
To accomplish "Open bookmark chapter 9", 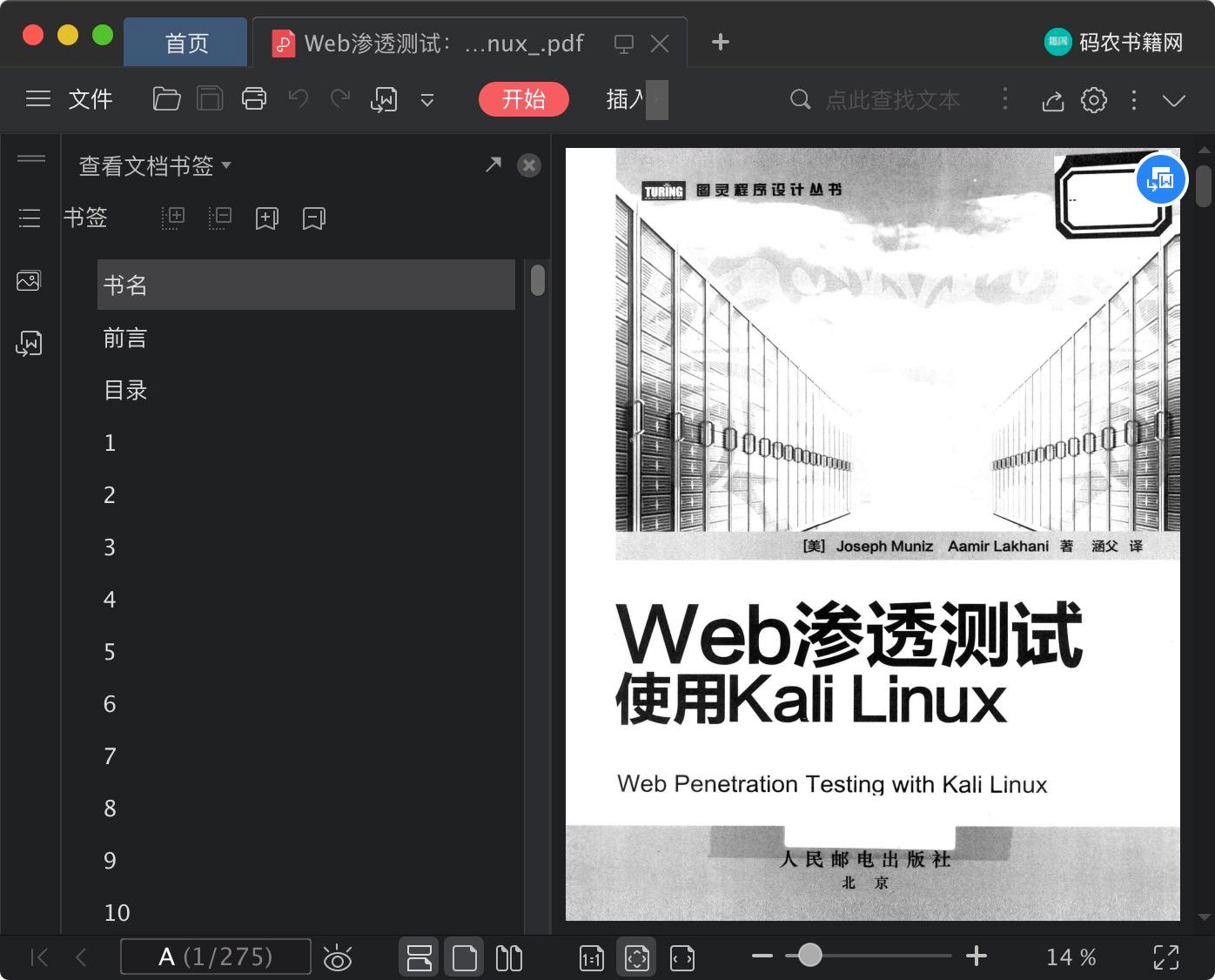I will 306,860.
